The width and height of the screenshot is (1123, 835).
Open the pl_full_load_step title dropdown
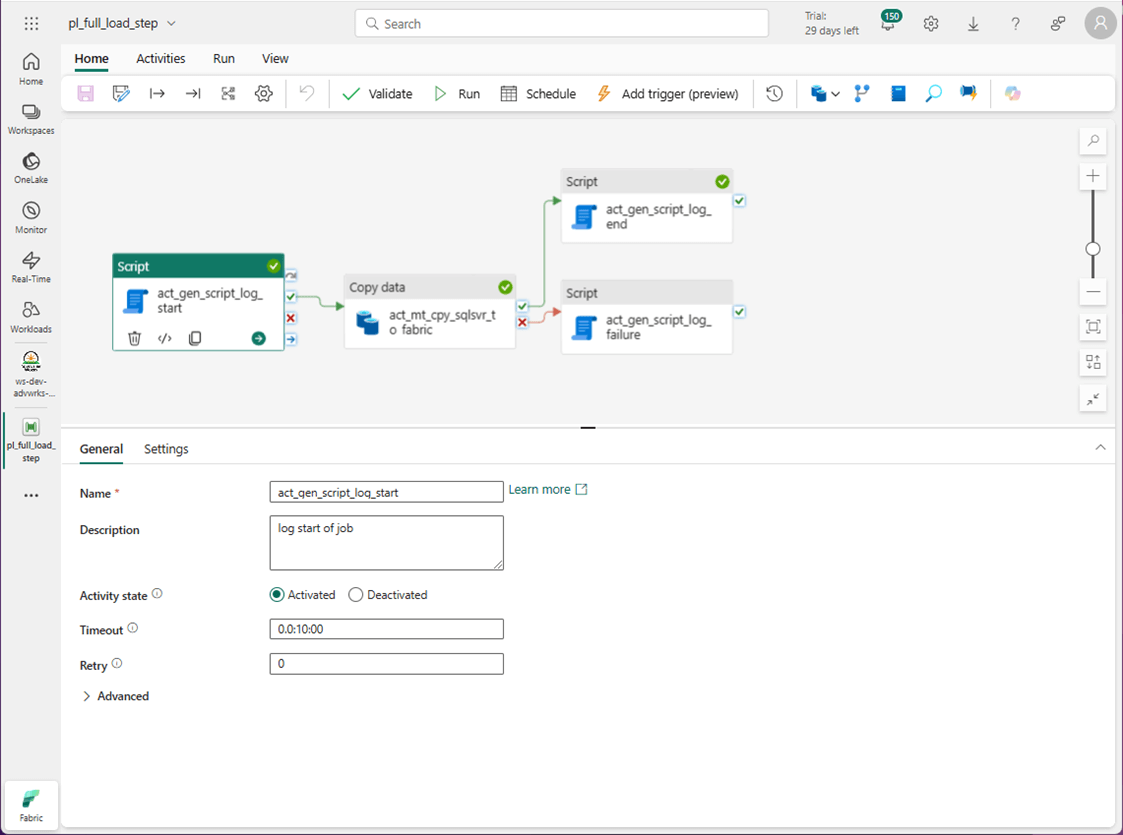(x=171, y=24)
